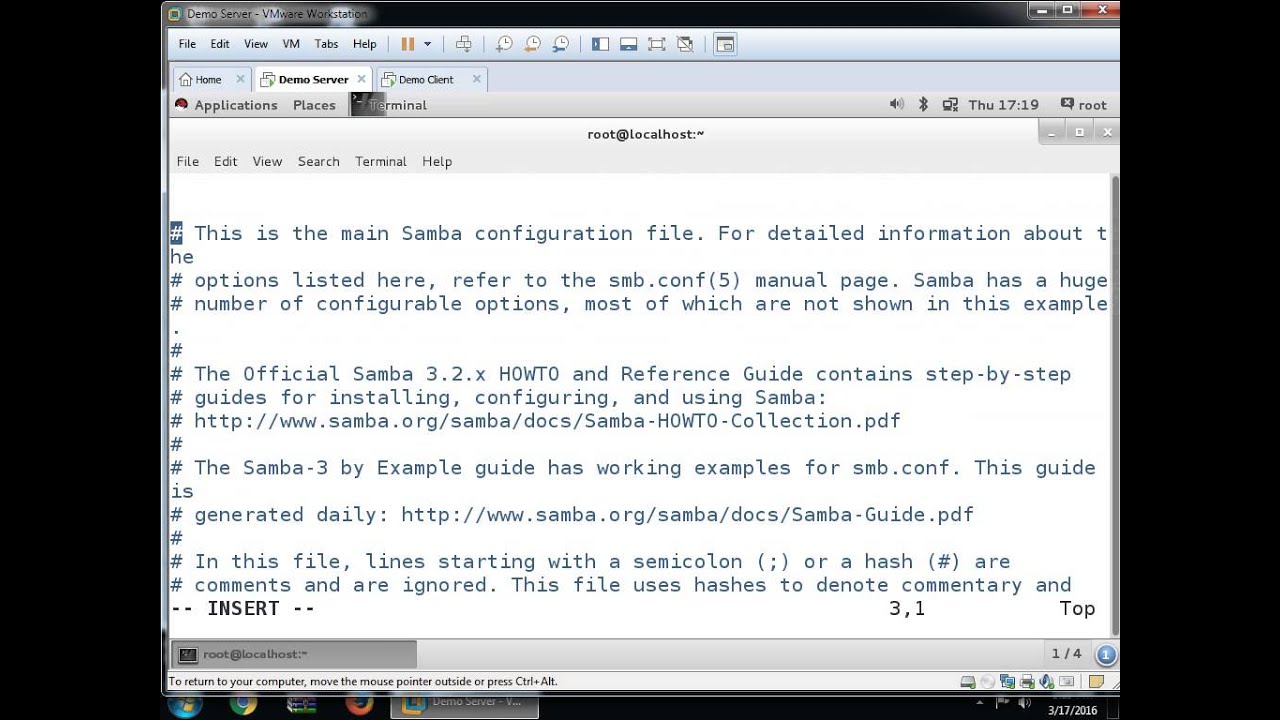The width and height of the screenshot is (1280, 720).
Task: Launch Firefox from Windows taskbar
Action: [x=359, y=705]
